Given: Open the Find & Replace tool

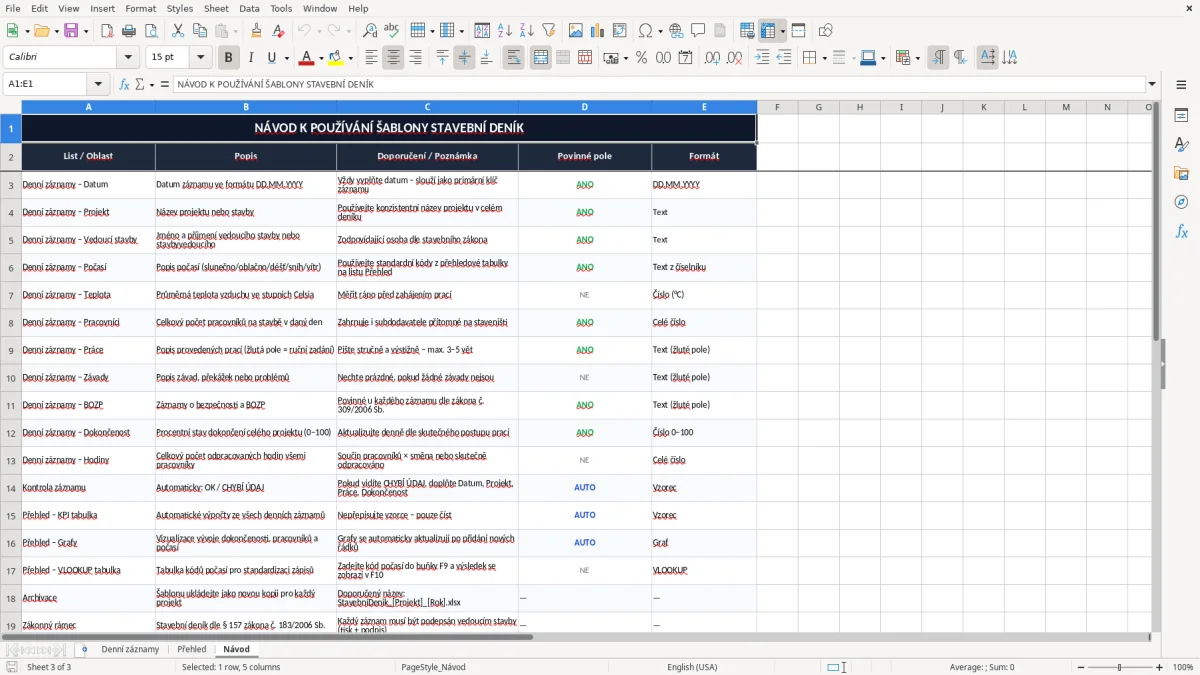Looking at the screenshot, I should (x=370, y=31).
